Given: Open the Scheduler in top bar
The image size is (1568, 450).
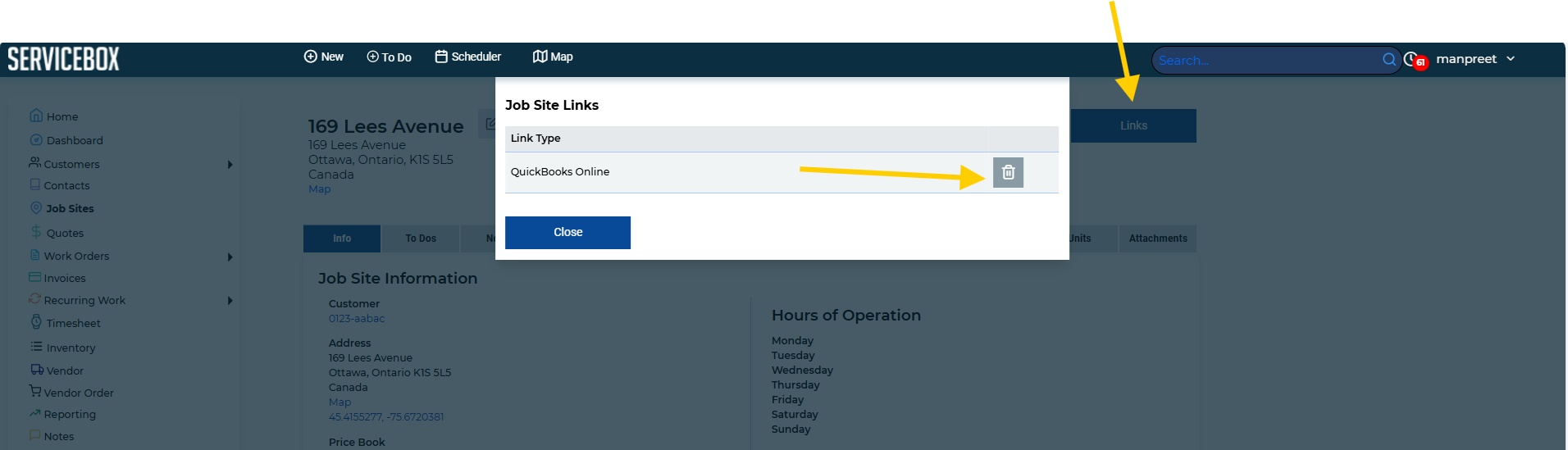Looking at the screenshot, I should click(467, 57).
